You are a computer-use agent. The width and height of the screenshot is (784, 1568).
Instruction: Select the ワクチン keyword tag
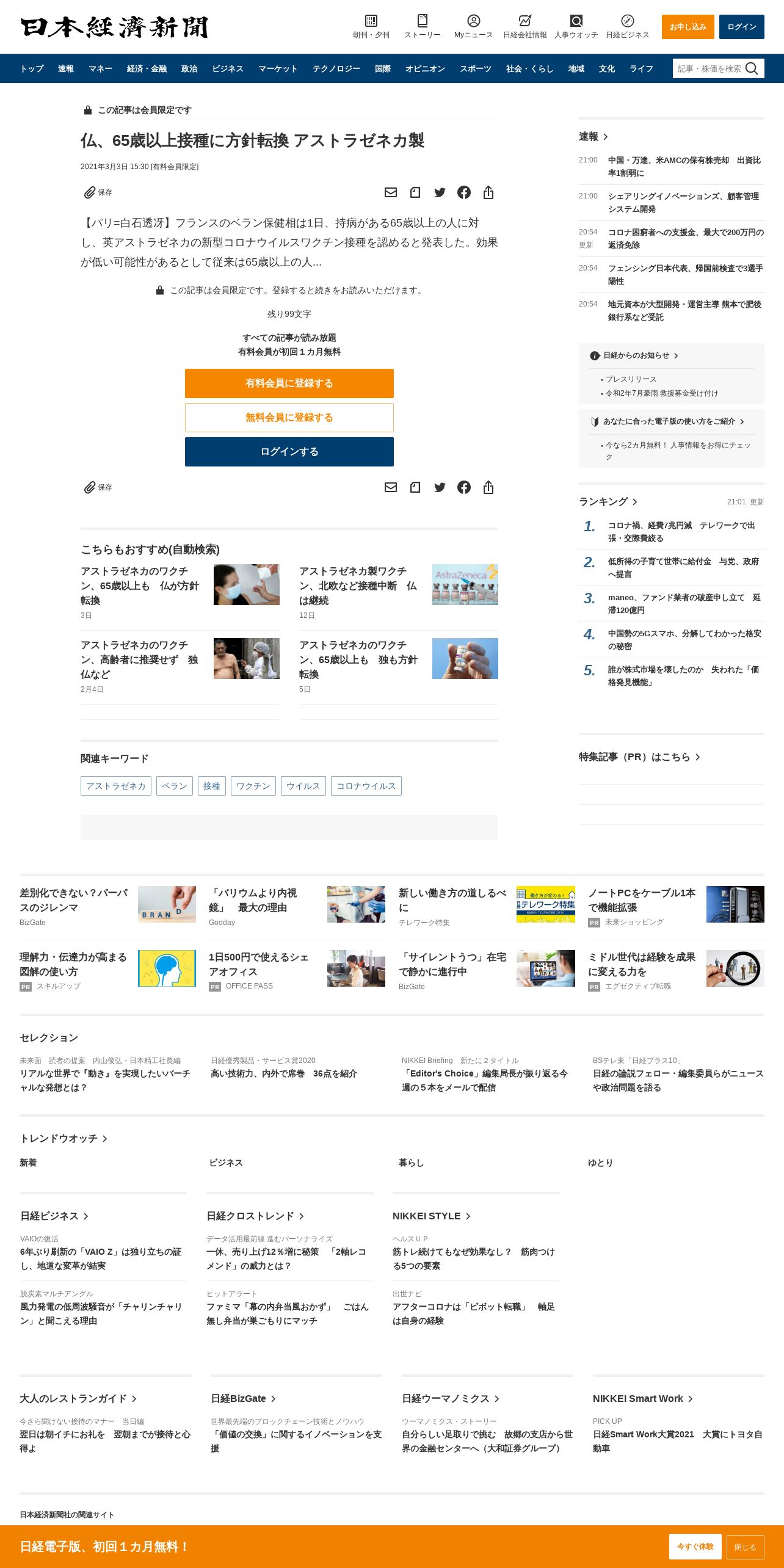click(253, 786)
